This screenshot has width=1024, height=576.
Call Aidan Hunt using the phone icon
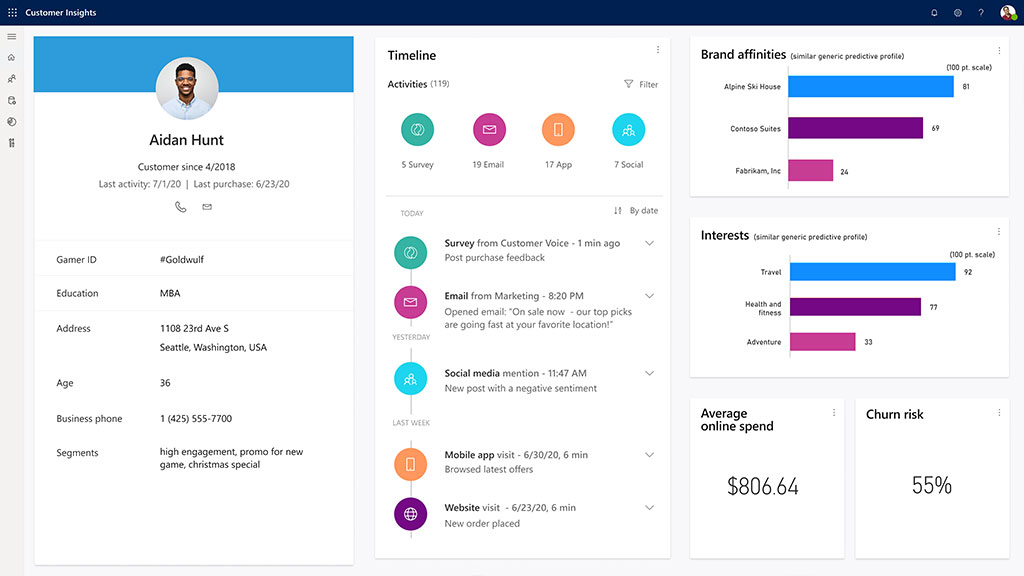(x=180, y=207)
